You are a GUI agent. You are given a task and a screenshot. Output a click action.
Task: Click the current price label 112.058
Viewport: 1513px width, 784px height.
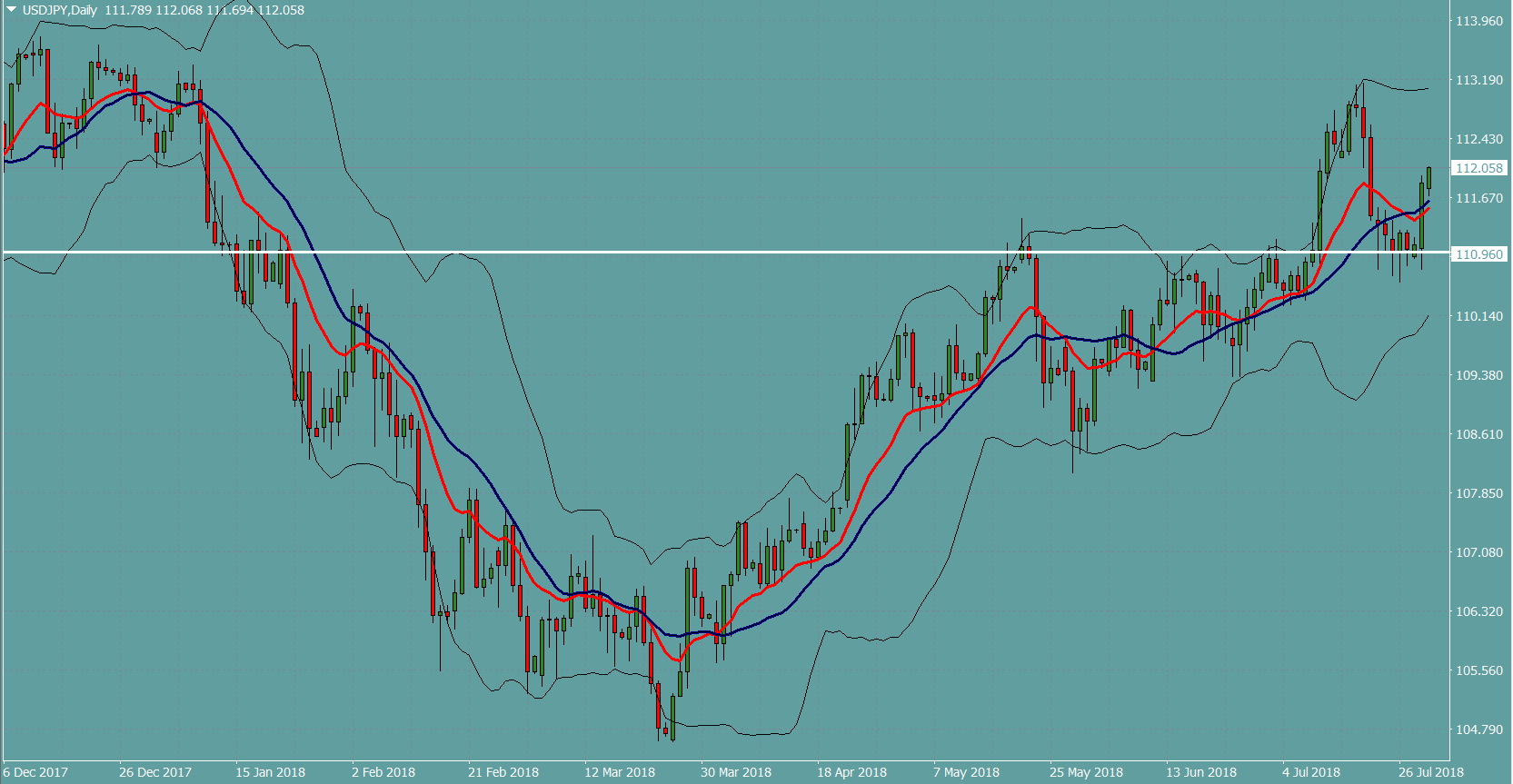pyautogui.click(x=1478, y=168)
